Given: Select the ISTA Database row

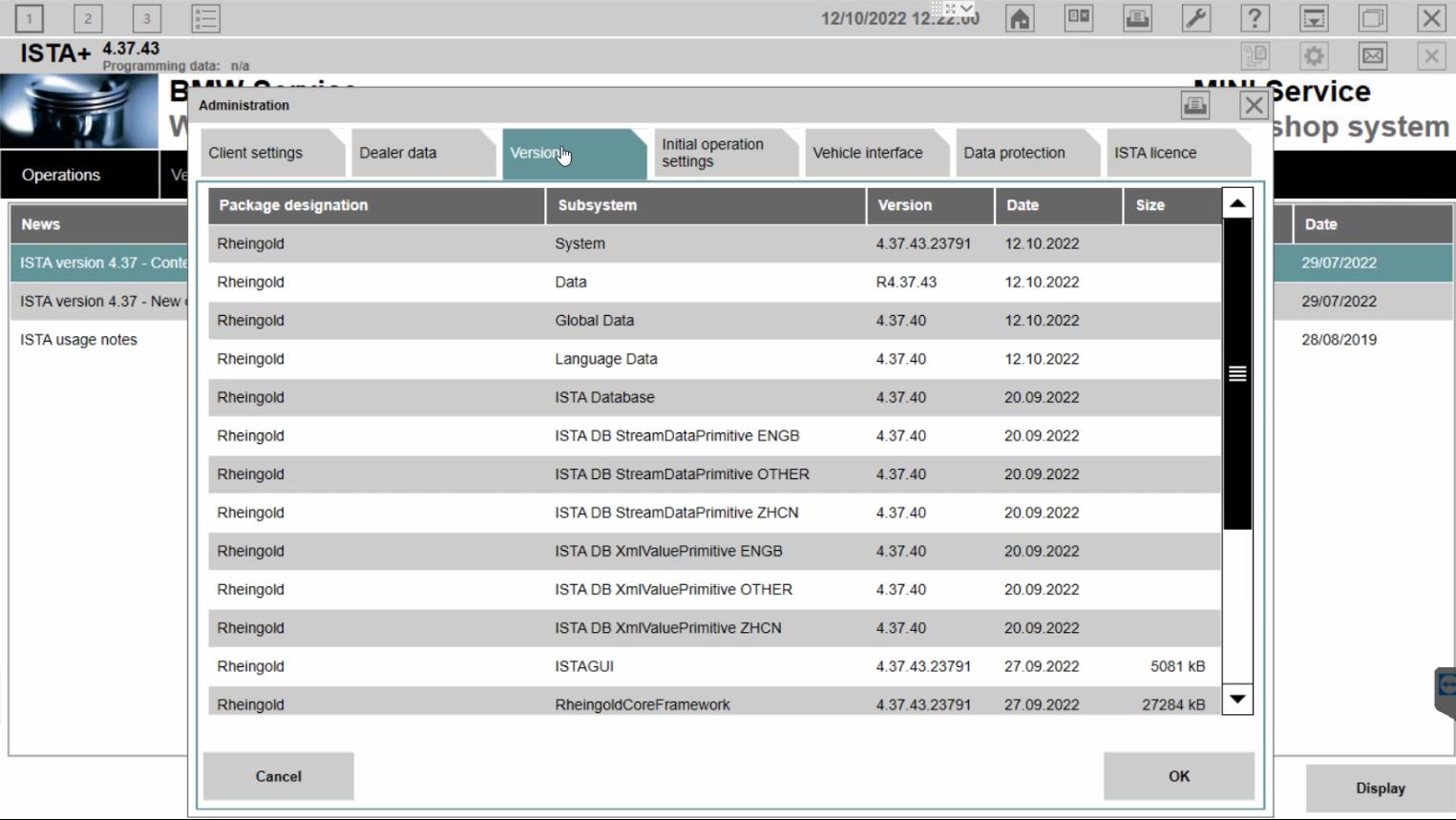Looking at the screenshot, I should 714,397.
